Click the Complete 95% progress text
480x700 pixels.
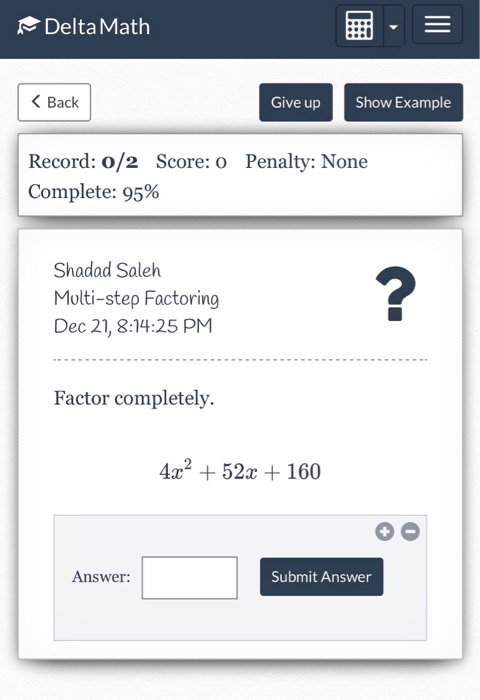click(94, 192)
